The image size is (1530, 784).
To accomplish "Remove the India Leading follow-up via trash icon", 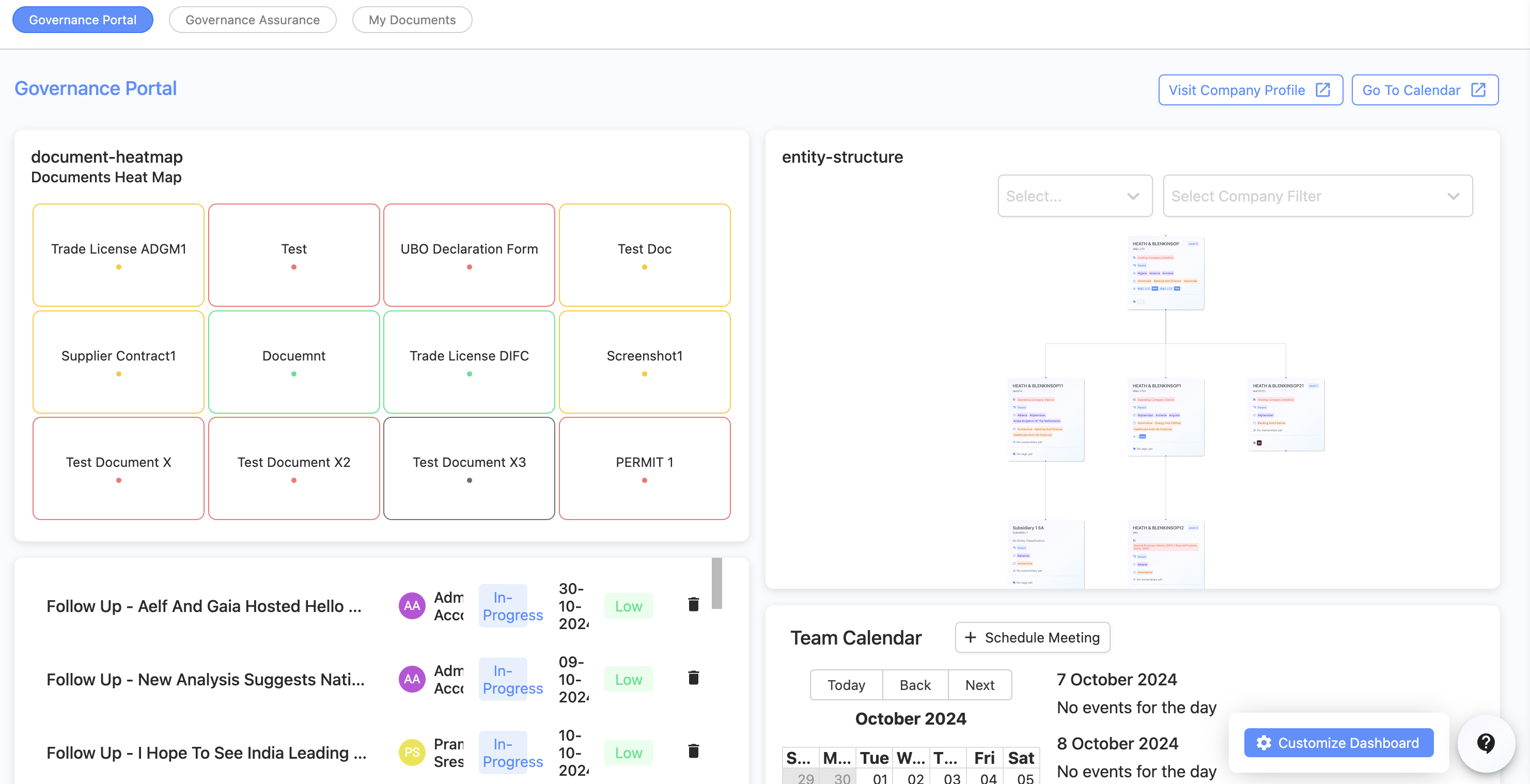I will 693,751.
